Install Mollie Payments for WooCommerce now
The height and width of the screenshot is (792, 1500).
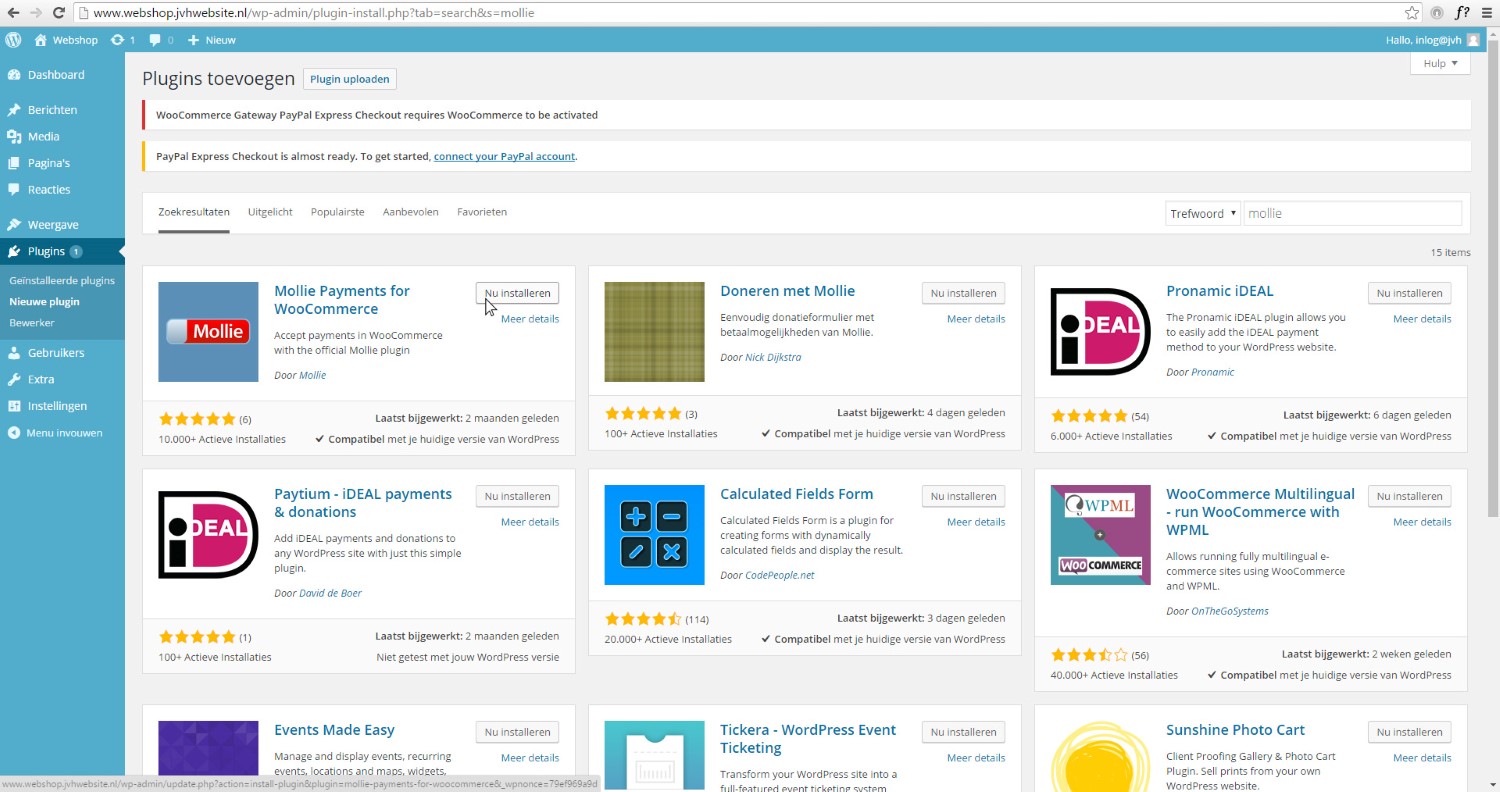tap(517, 293)
